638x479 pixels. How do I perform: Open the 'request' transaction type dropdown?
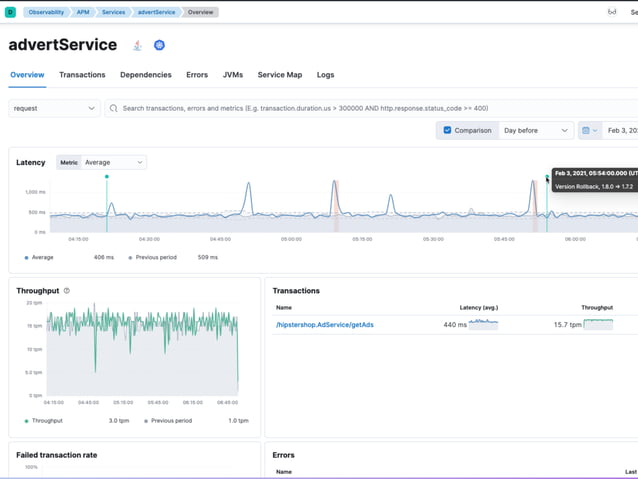click(55, 108)
